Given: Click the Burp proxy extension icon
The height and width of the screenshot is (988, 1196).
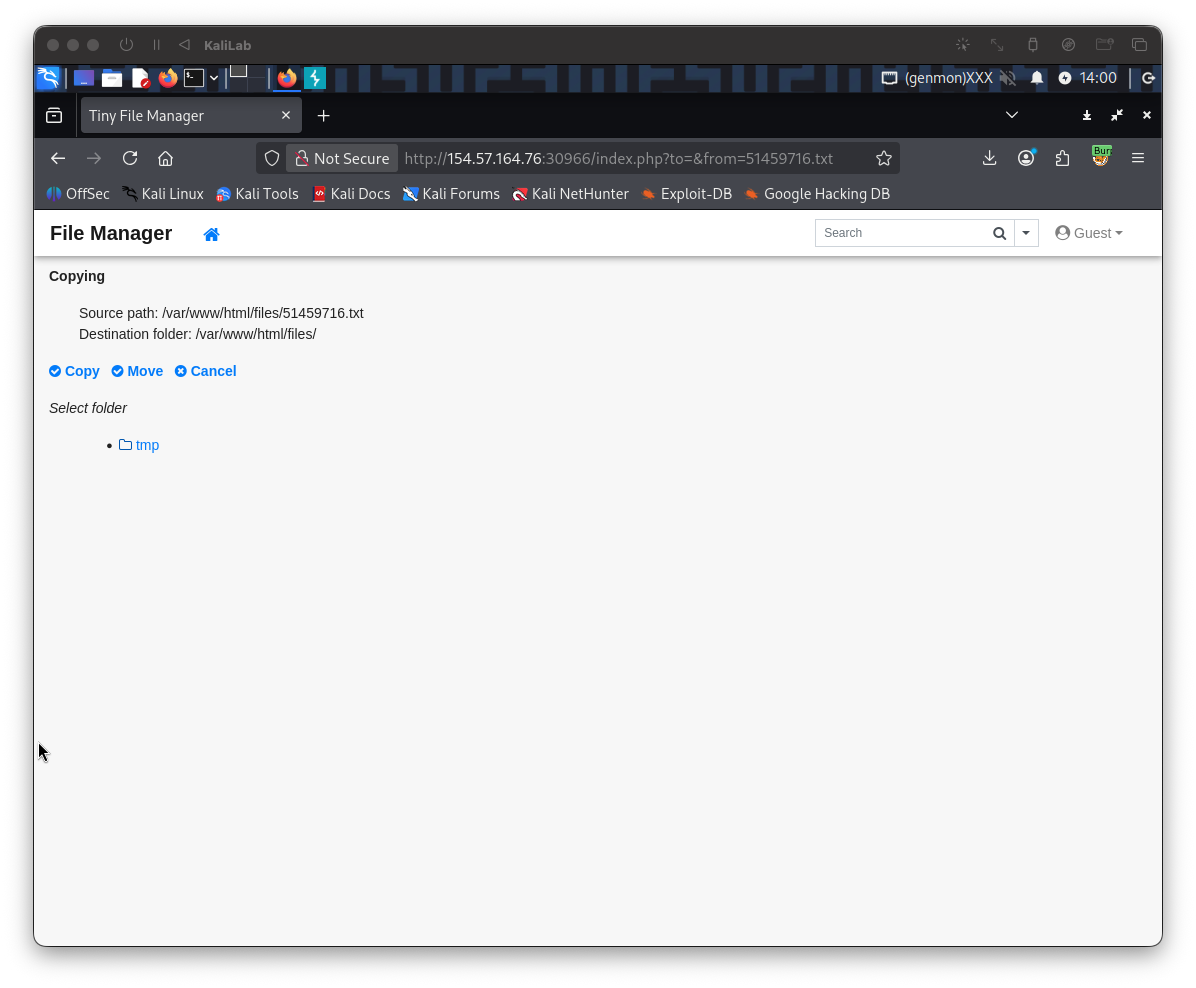Looking at the screenshot, I should pyautogui.click(x=1100, y=157).
